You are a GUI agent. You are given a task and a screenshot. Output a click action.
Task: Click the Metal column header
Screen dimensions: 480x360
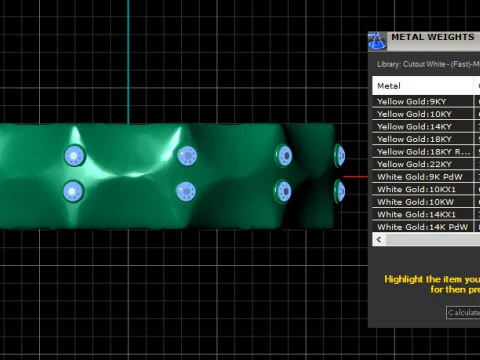point(423,86)
